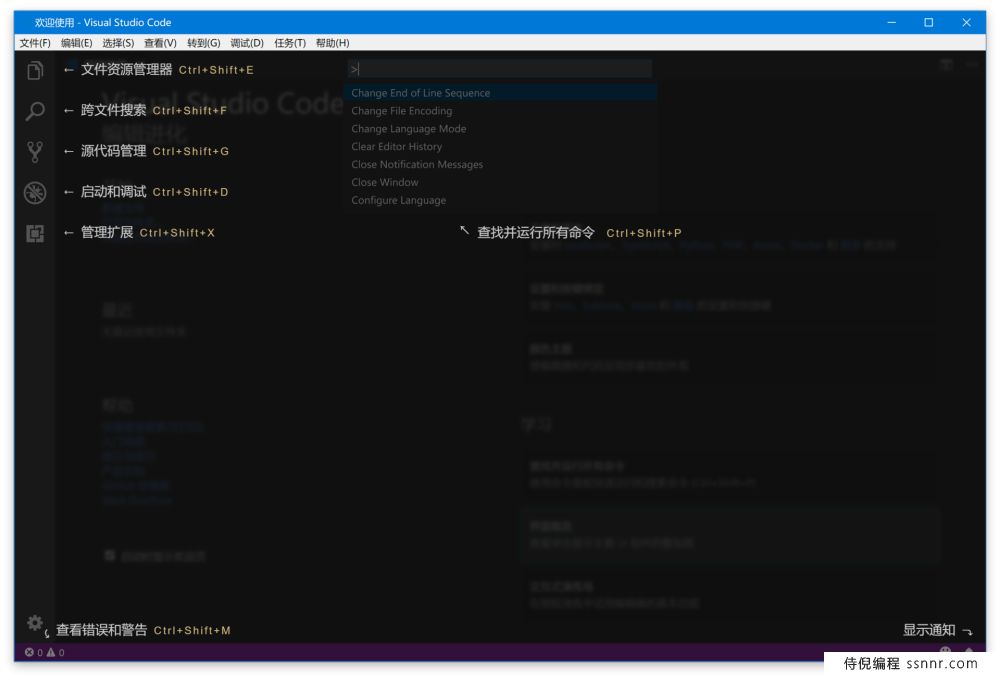This screenshot has height=679, width=1000.
Task: Select Change Language Mode command
Action: point(500,129)
